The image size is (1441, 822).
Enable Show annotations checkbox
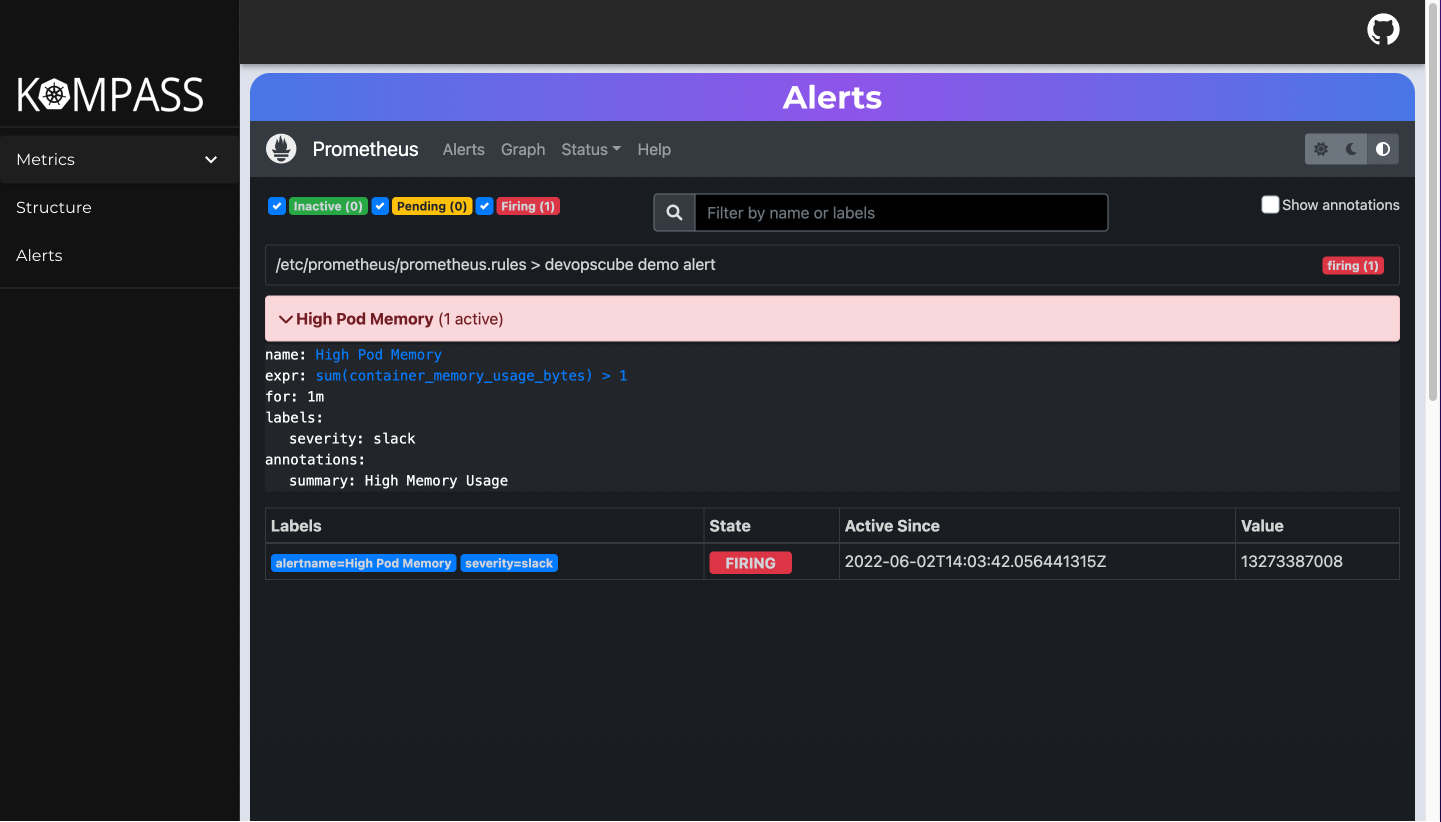(x=1270, y=205)
